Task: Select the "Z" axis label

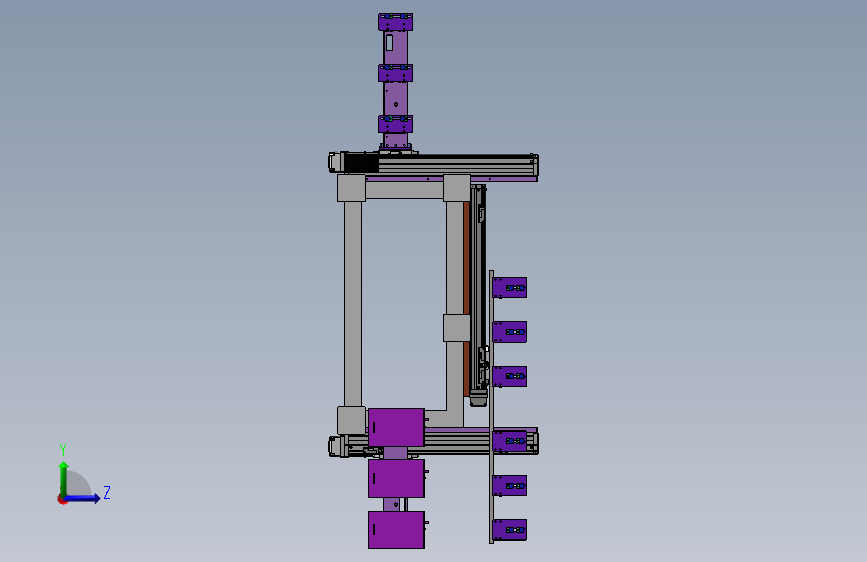Action: click(x=107, y=492)
